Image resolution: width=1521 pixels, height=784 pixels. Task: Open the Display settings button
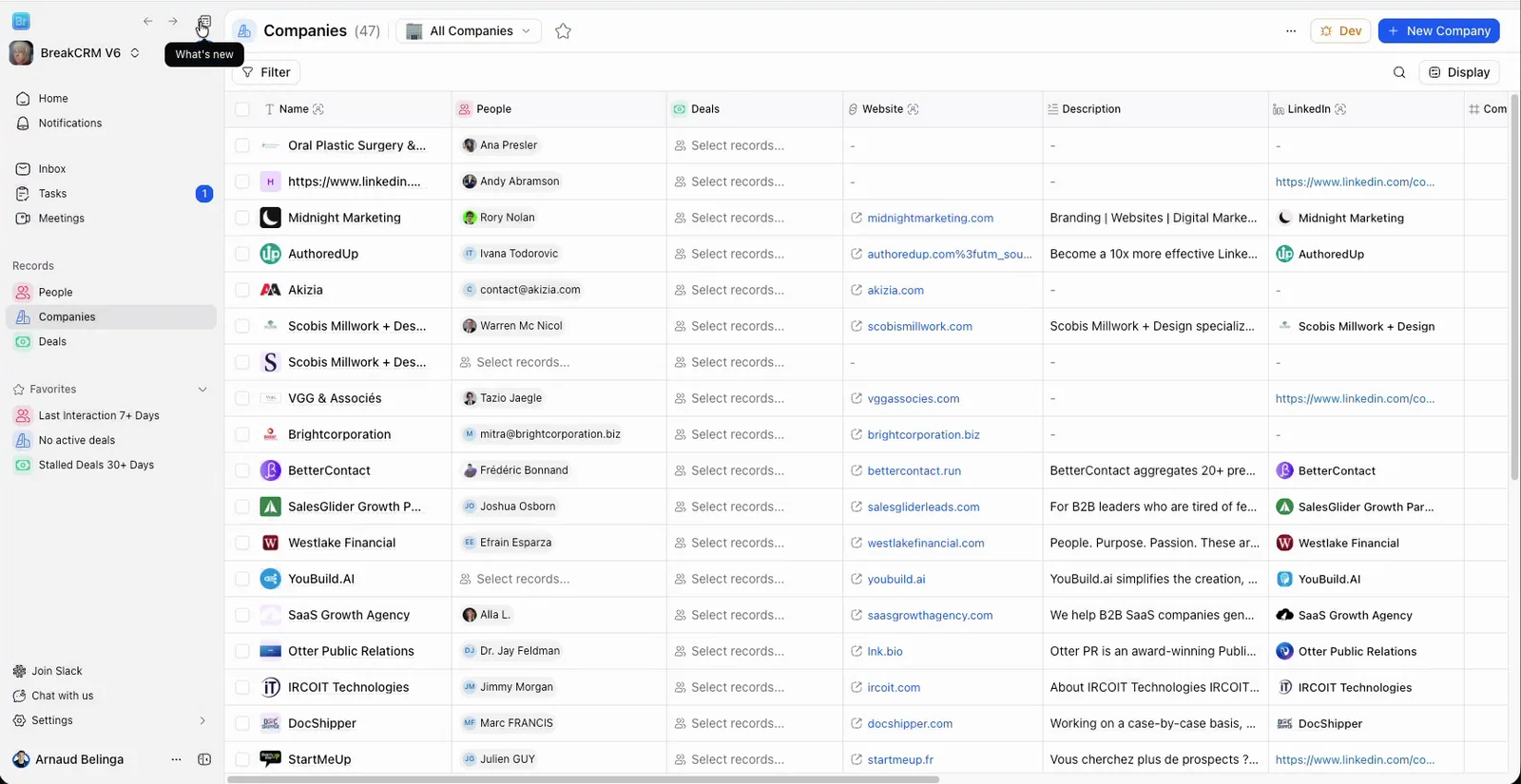pos(1459,72)
